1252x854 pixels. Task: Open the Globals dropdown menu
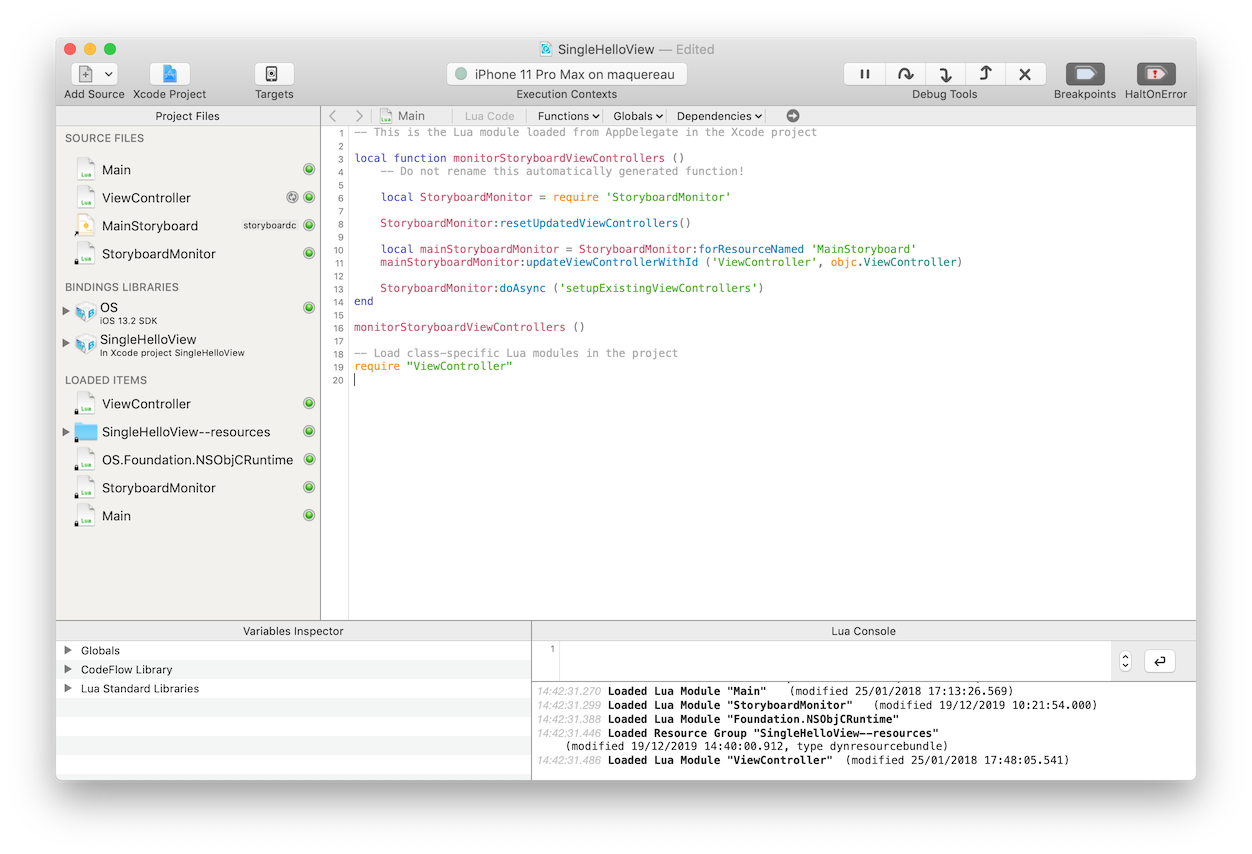(638, 116)
